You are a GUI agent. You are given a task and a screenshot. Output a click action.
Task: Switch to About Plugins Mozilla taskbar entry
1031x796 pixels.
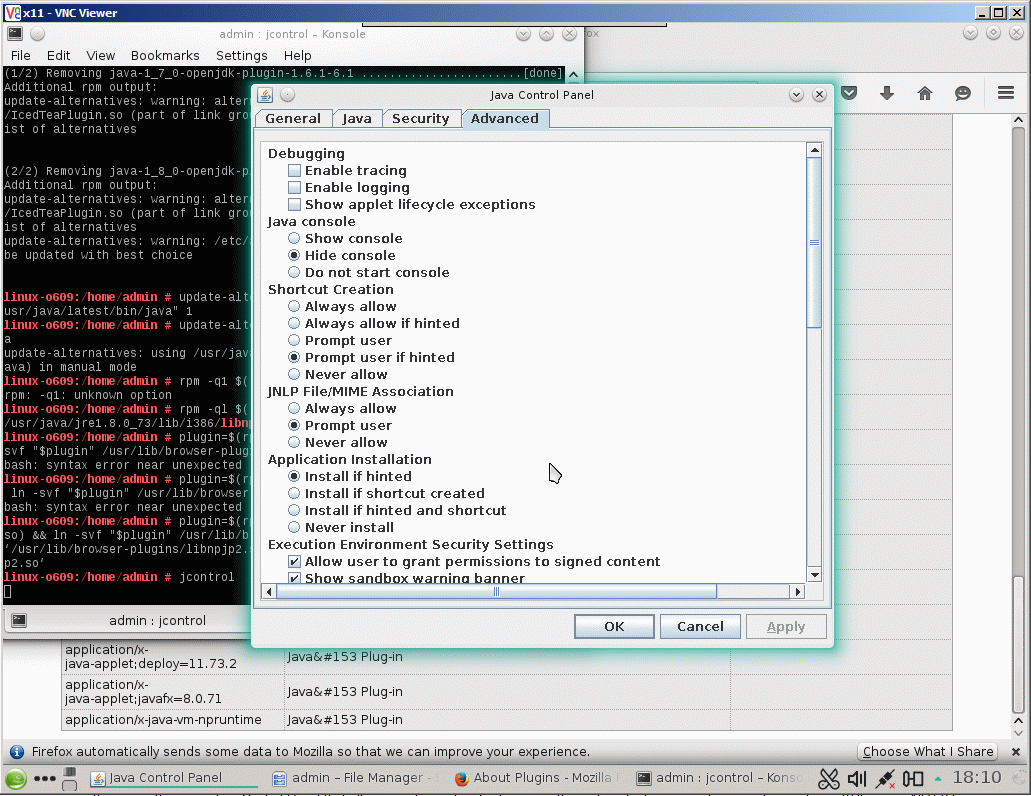[x=538, y=778]
